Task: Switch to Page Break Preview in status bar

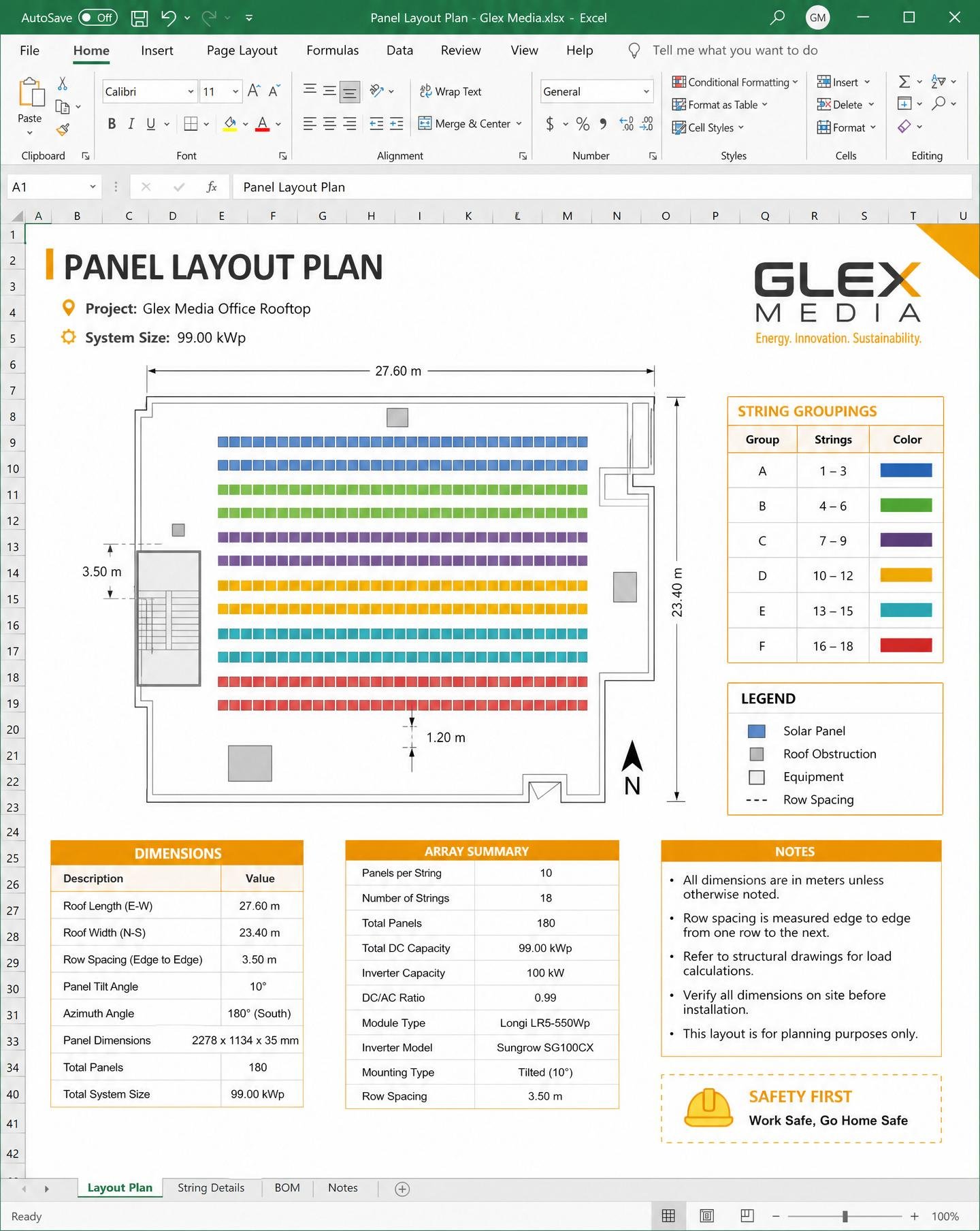Action: point(747,1216)
